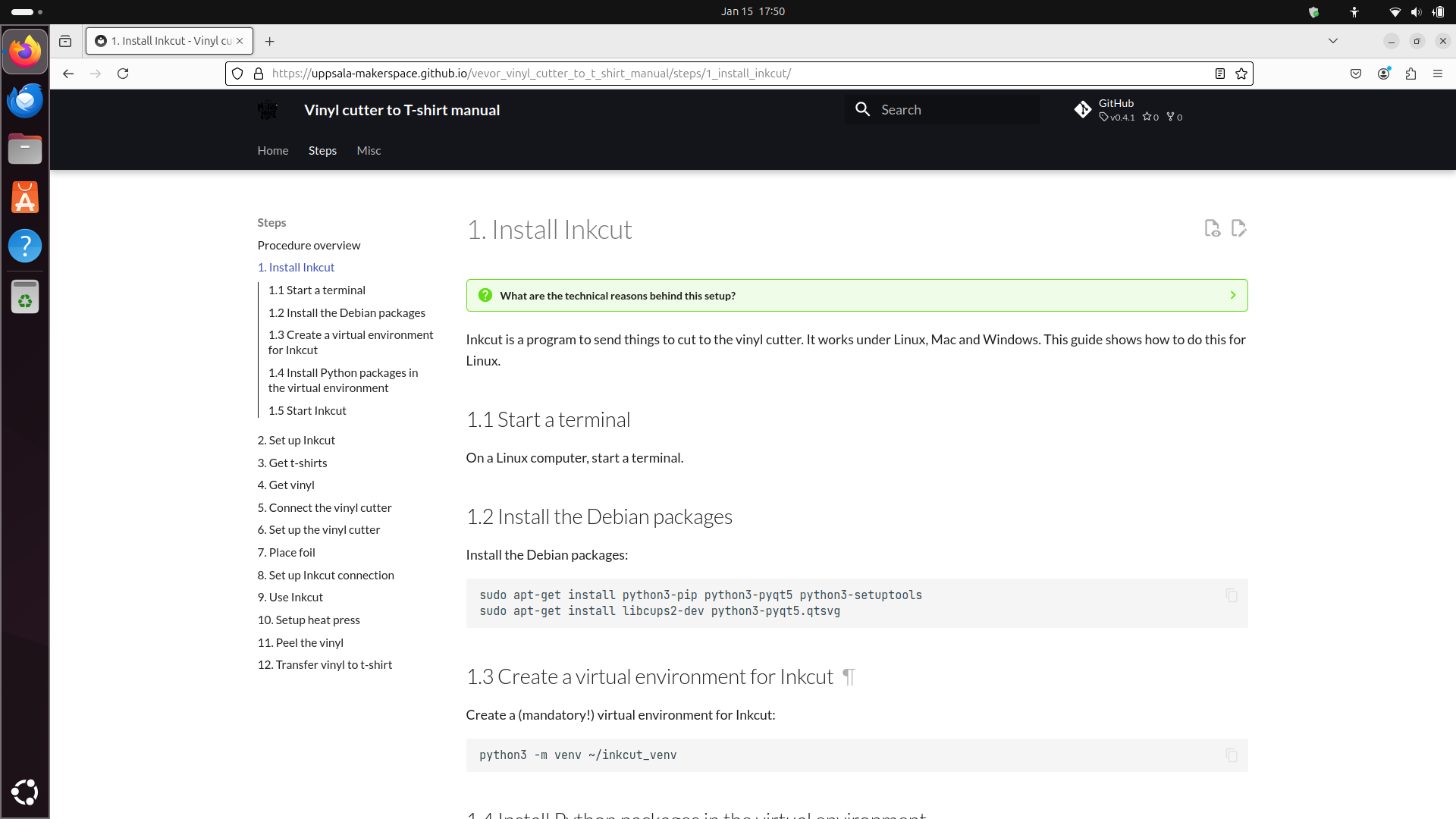Image resolution: width=1456 pixels, height=819 pixels.
Task: Click the paragraph permalink after heading 1.3
Action: (x=849, y=677)
